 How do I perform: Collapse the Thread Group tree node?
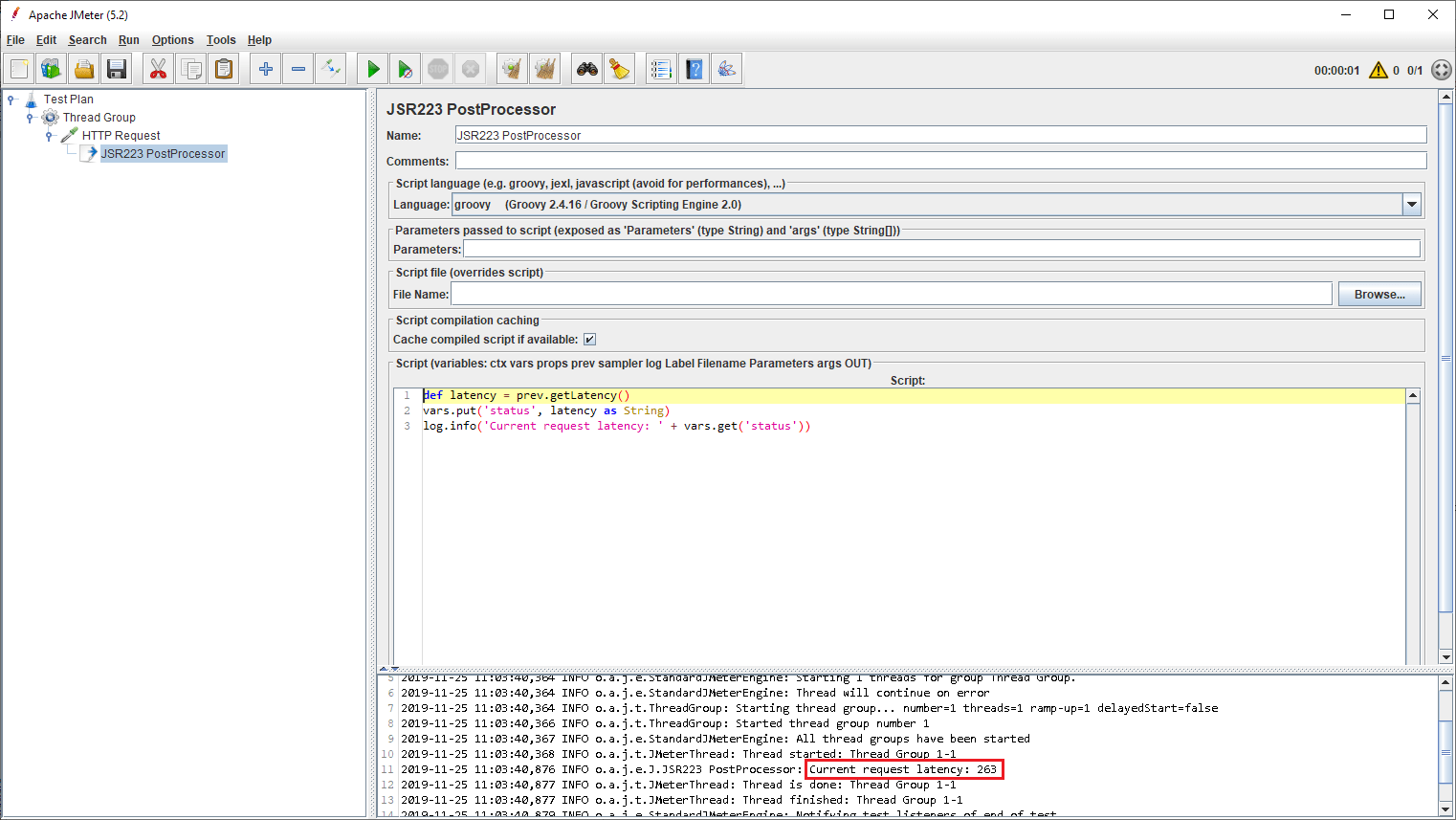[x=30, y=118]
